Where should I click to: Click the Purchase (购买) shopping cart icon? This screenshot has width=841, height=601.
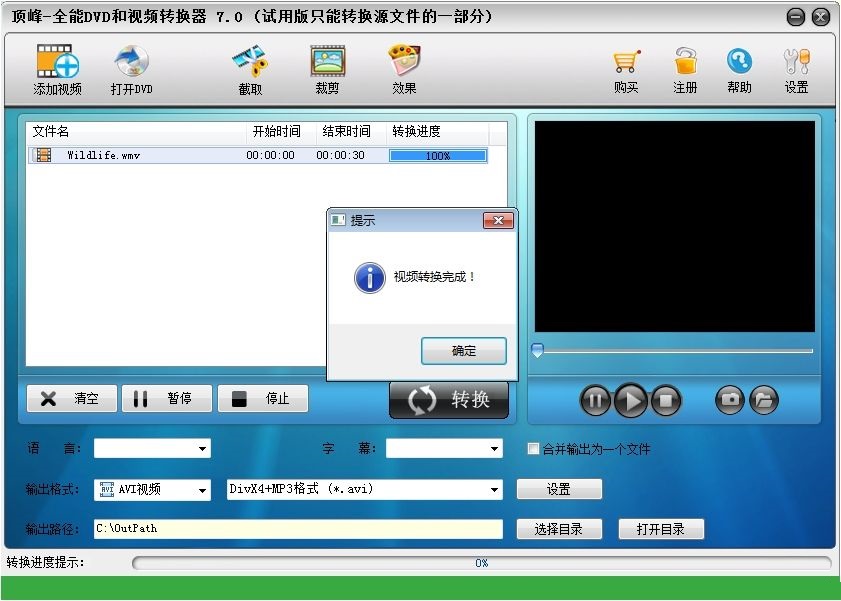[626, 63]
